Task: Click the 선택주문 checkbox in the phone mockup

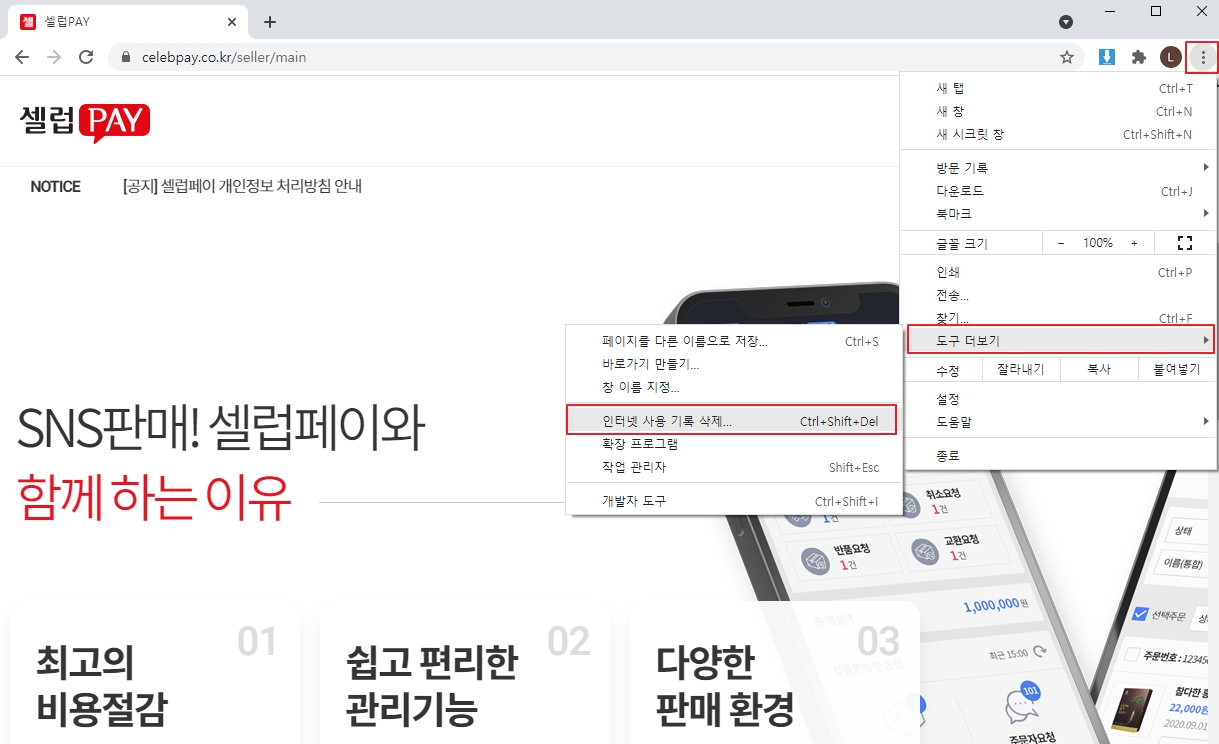Action: [x=1139, y=615]
